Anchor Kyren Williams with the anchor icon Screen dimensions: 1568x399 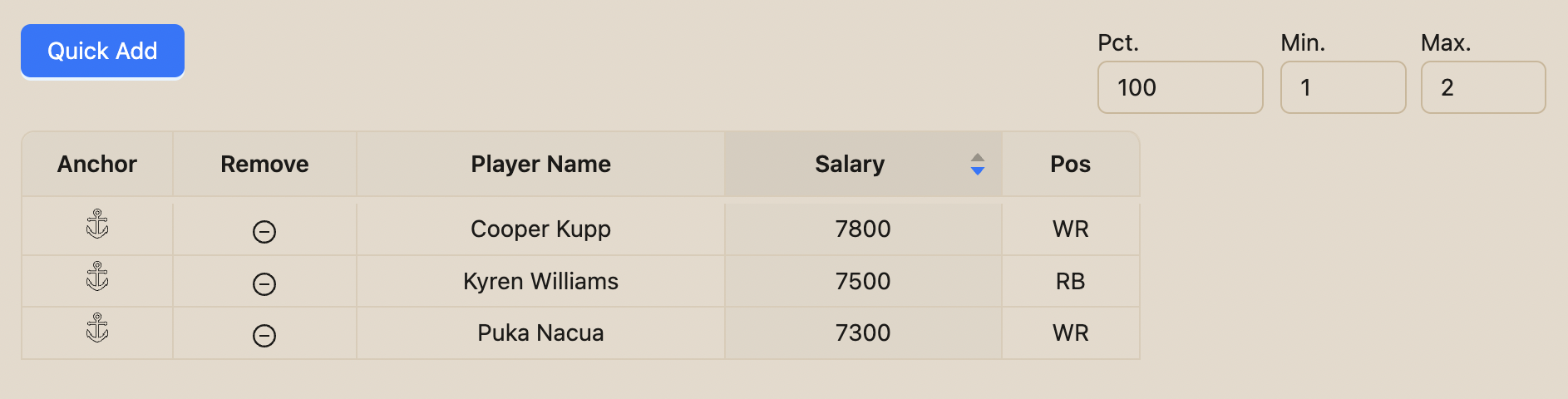(x=97, y=277)
